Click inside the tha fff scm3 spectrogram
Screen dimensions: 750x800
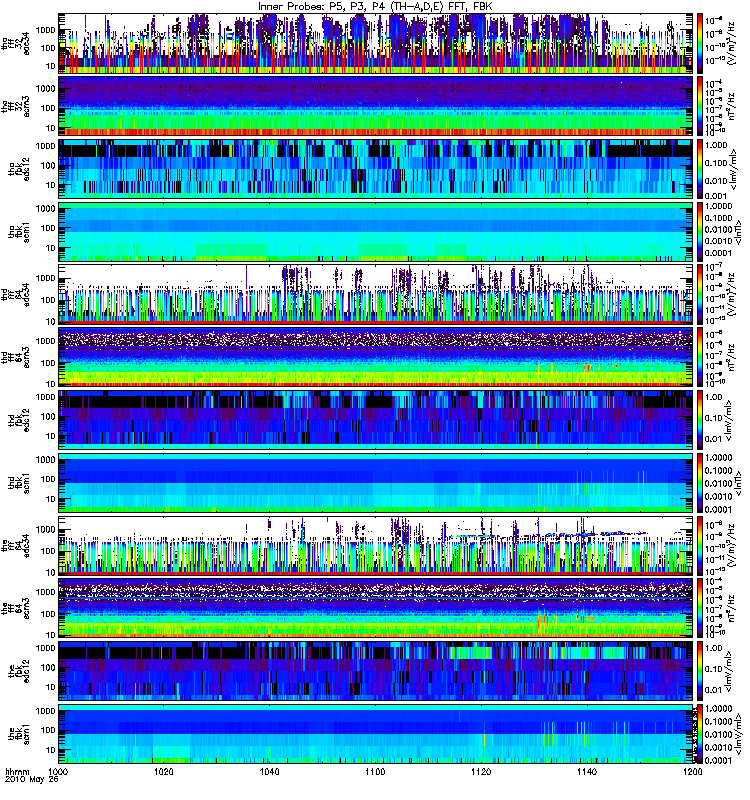tap(375, 106)
